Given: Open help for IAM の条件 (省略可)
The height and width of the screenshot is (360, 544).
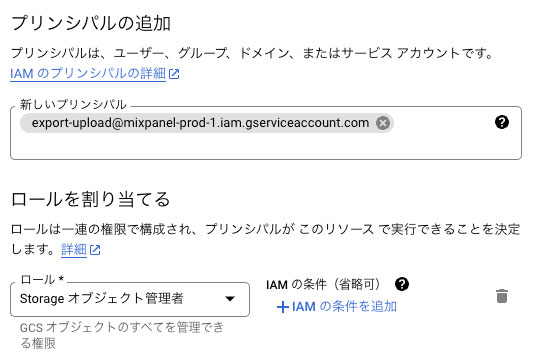Looking at the screenshot, I should point(402,284).
